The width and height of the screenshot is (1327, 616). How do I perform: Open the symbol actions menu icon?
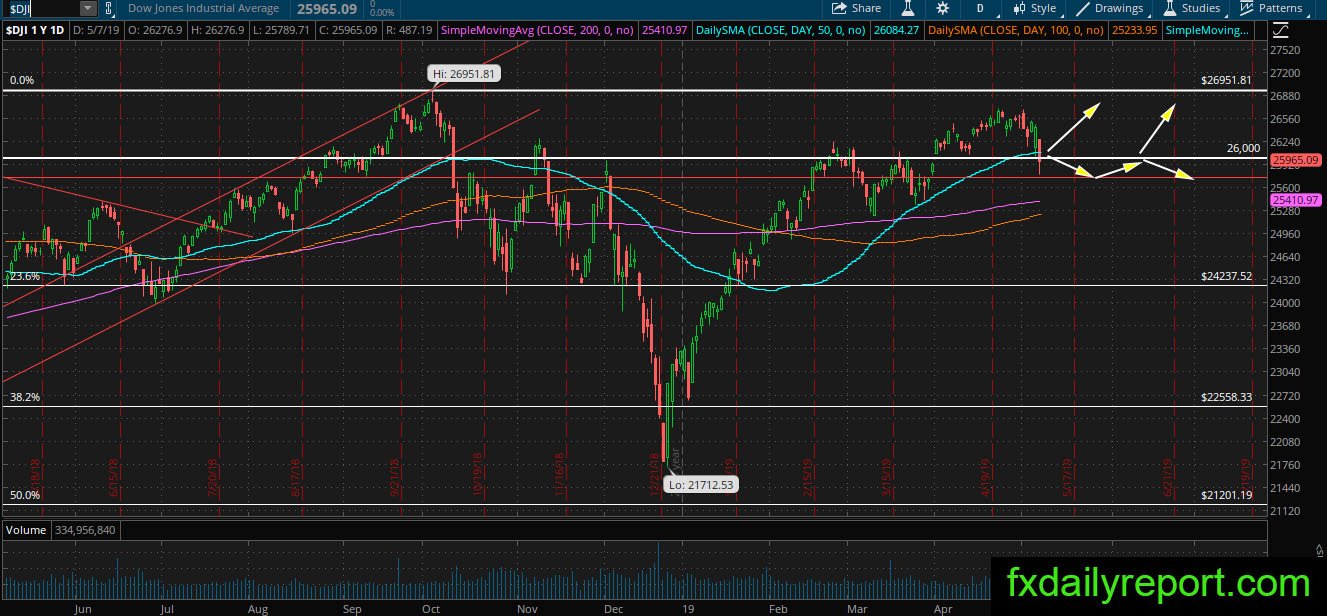coord(110,8)
